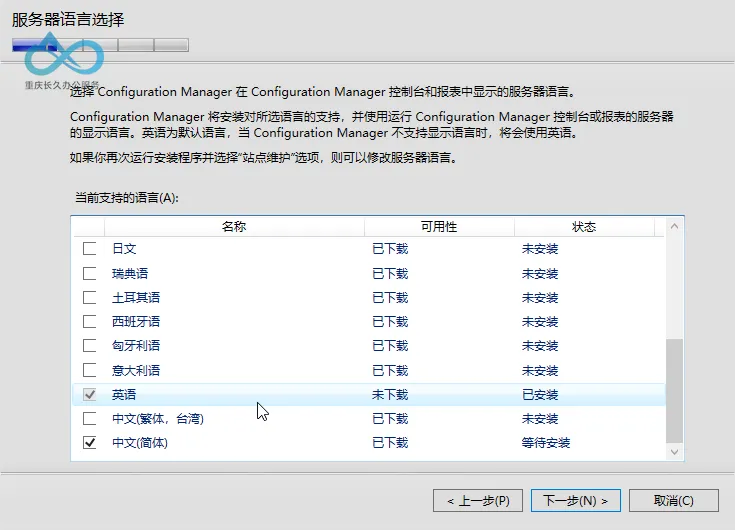
Task: Sort by the 状态 column header
Action: pos(584,227)
